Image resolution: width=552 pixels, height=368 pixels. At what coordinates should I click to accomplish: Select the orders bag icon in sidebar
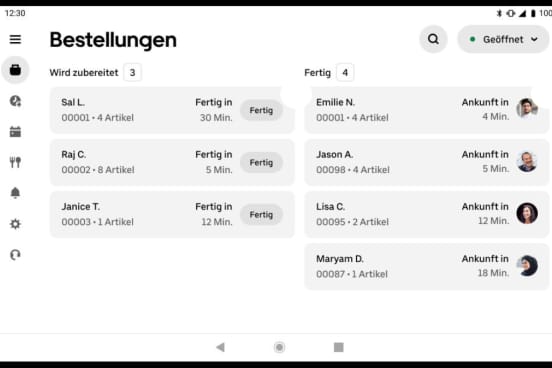pyautogui.click(x=15, y=70)
